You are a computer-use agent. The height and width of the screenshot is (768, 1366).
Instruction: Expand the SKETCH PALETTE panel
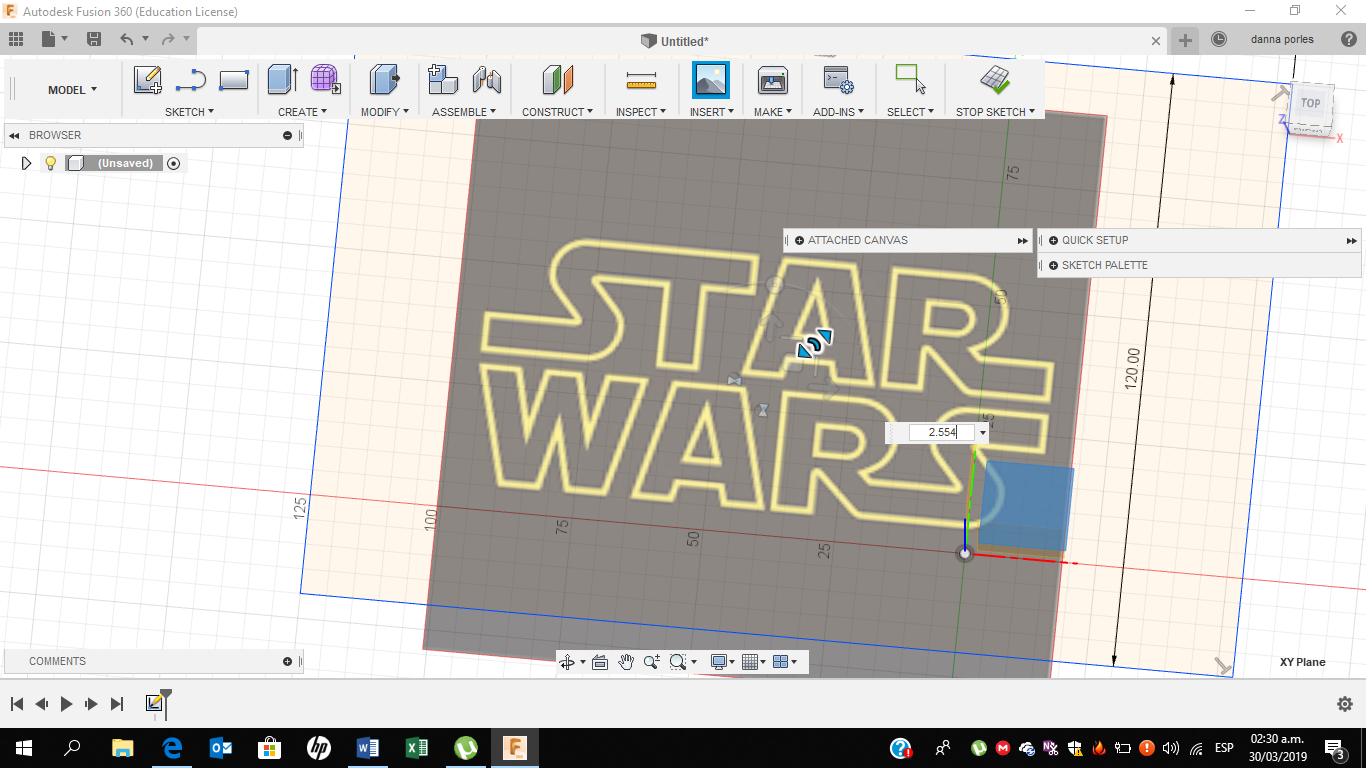point(1053,265)
